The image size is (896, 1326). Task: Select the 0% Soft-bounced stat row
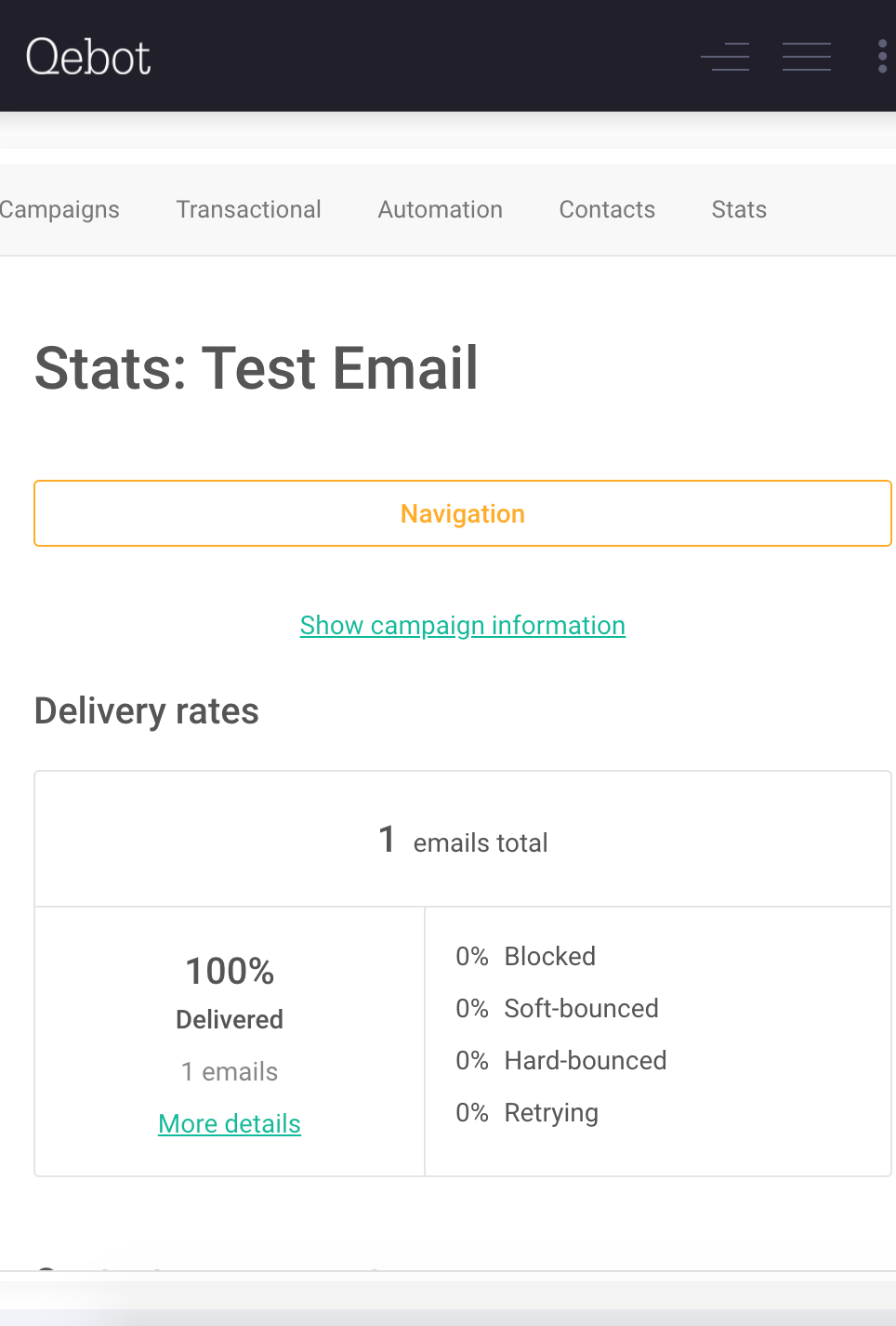[x=557, y=1009]
